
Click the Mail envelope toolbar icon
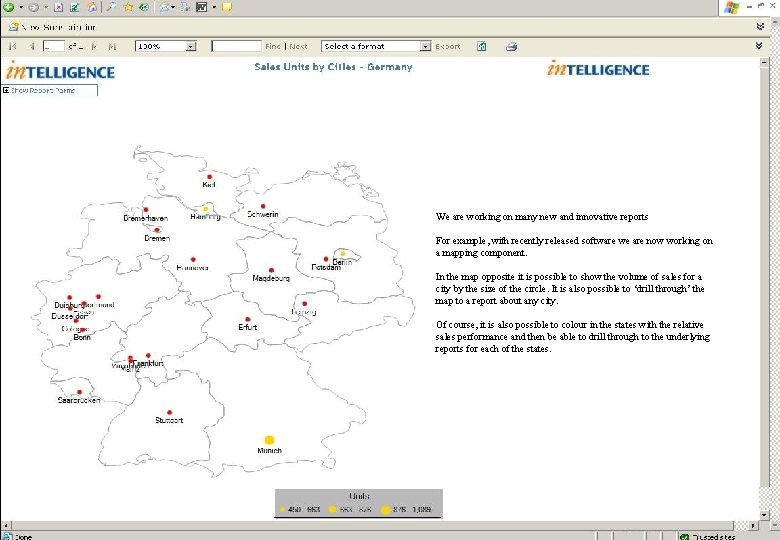click(164, 7)
